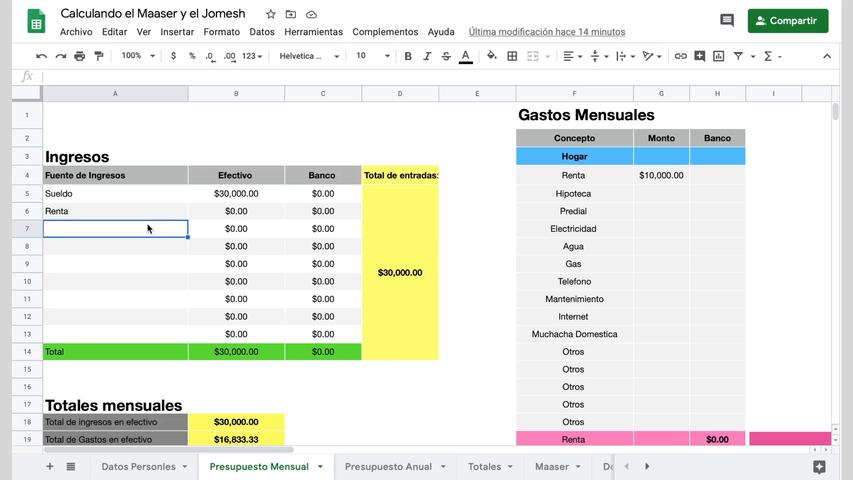Image resolution: width=853 pixels, height=480 pixels.
Task: Select Renta monto cell $10,000.00
Action: tap(661, 175)
